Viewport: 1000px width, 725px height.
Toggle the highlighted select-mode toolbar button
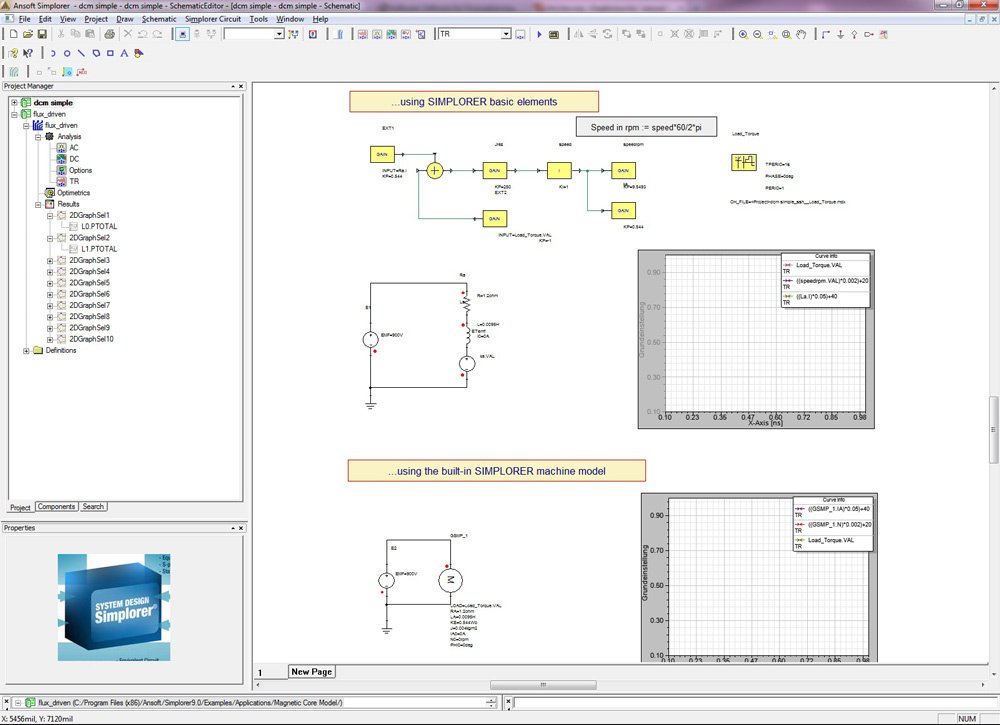point(183,34)
